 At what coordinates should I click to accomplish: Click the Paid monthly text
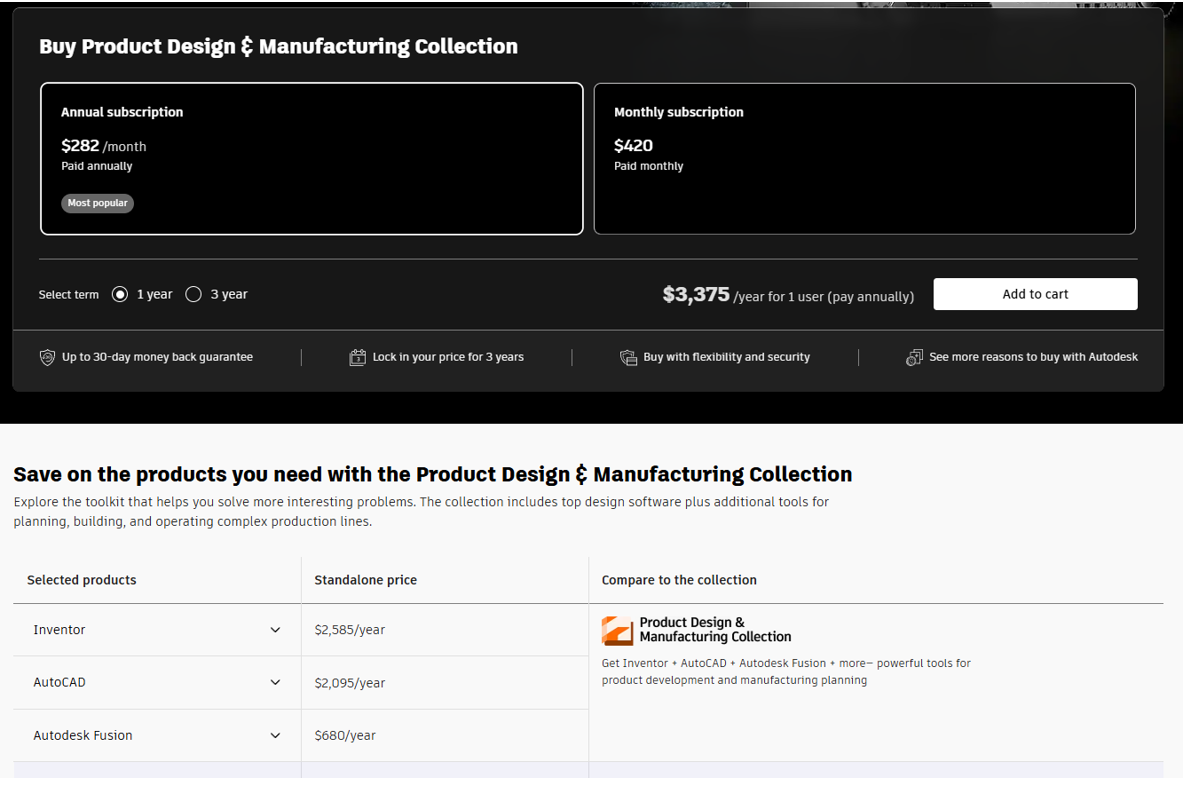648,166
